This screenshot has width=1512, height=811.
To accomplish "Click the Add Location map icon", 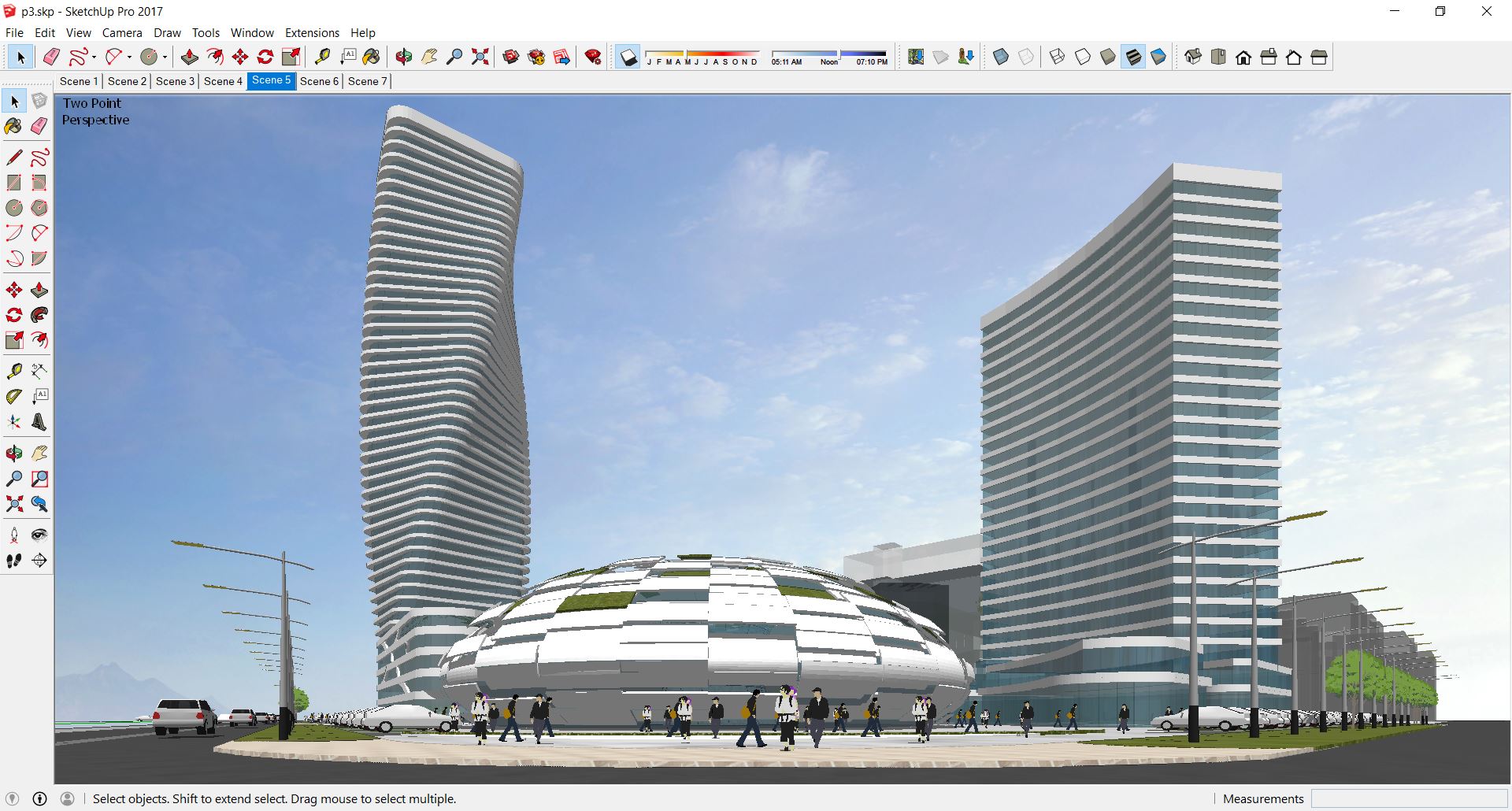I will pyautogui.click(x=916, y=57).
